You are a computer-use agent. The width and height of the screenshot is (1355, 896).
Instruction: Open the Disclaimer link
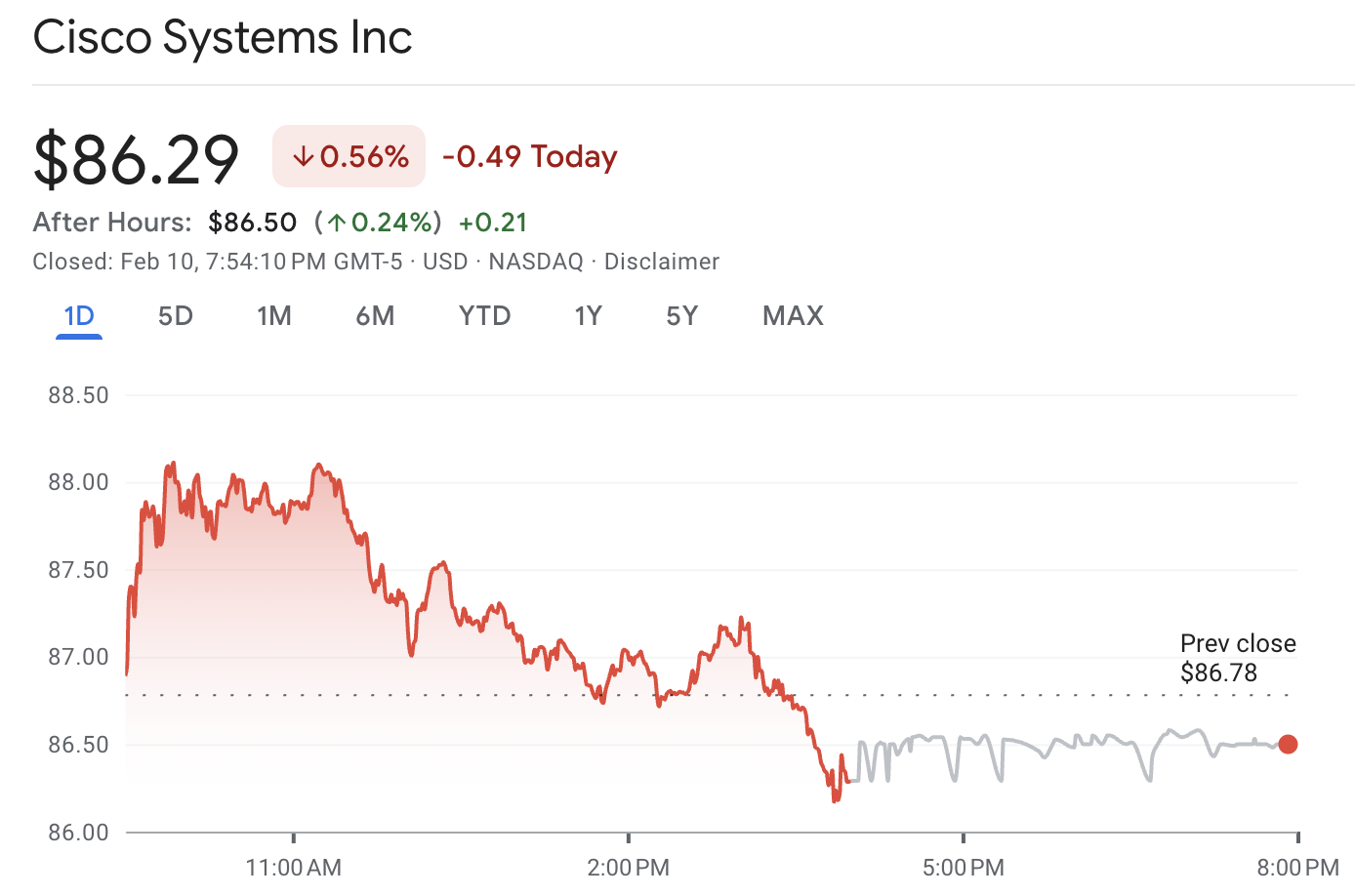[662, 261]
